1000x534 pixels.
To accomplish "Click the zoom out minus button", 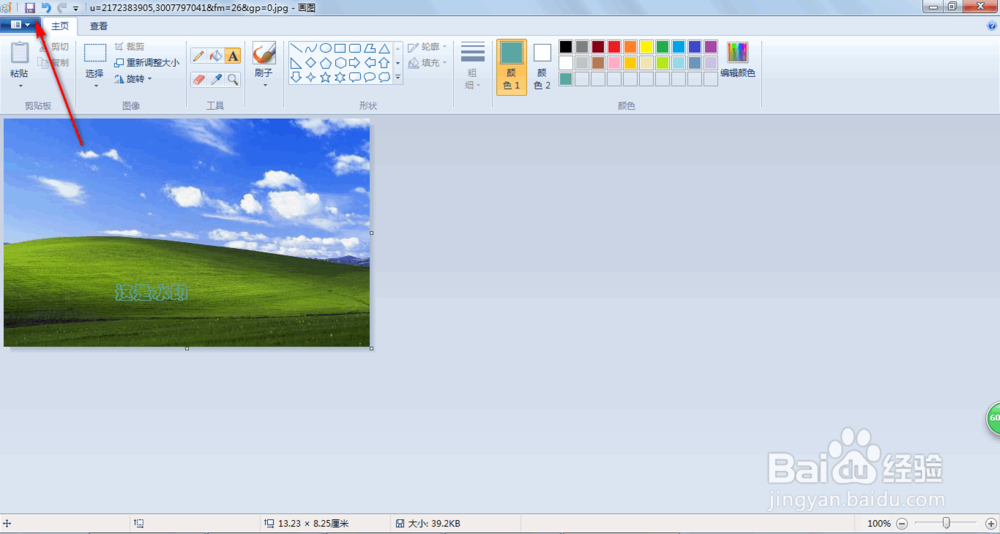I will tap(902, 523).
